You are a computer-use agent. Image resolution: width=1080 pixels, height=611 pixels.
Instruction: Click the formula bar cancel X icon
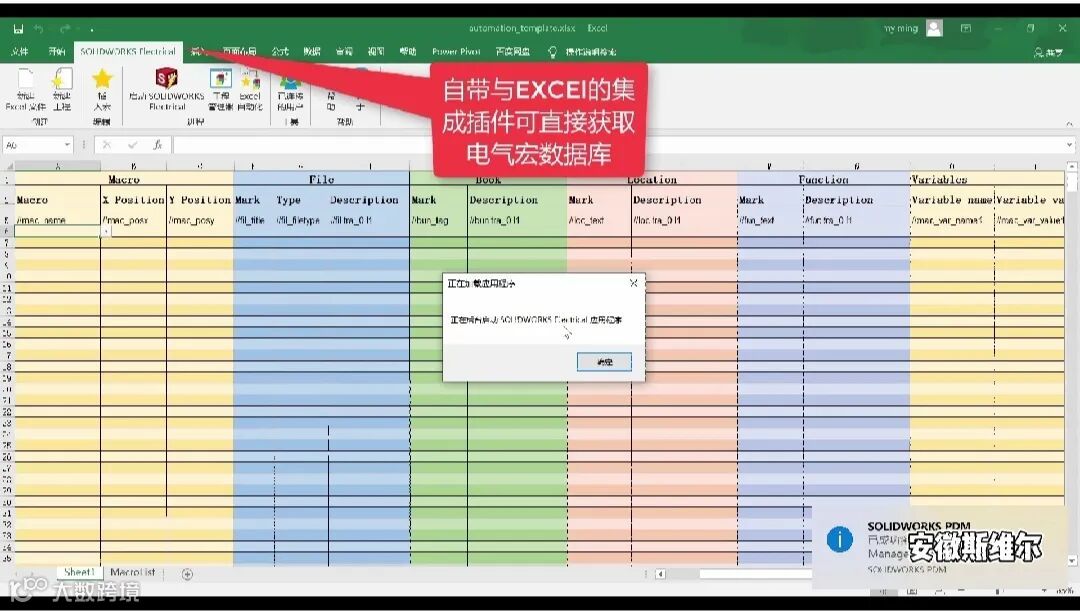[x=107, y=145]
